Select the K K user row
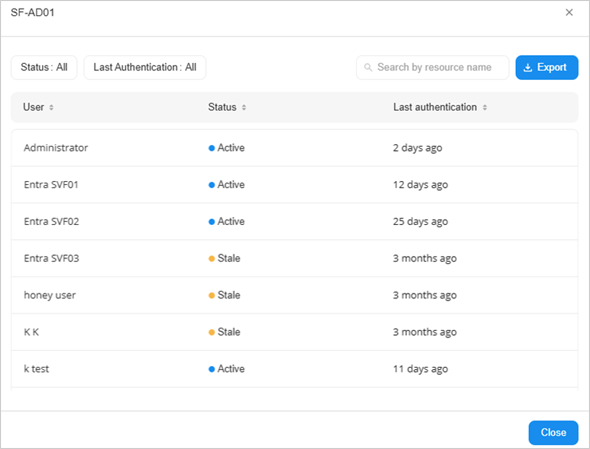Image resolution: width=590 pixels, height=449 pixels. (x=295, y=332)
